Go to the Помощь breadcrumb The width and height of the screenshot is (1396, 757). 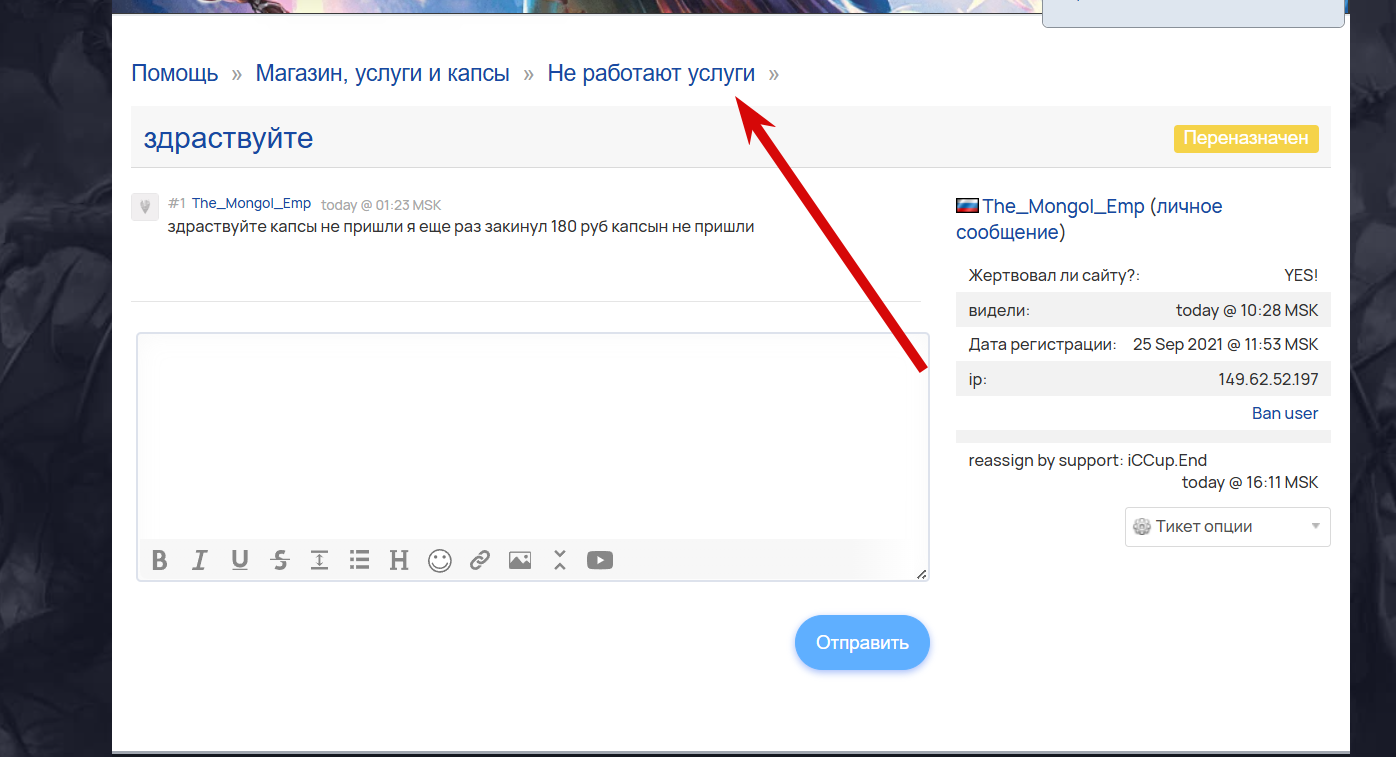(x=175, y=73)
